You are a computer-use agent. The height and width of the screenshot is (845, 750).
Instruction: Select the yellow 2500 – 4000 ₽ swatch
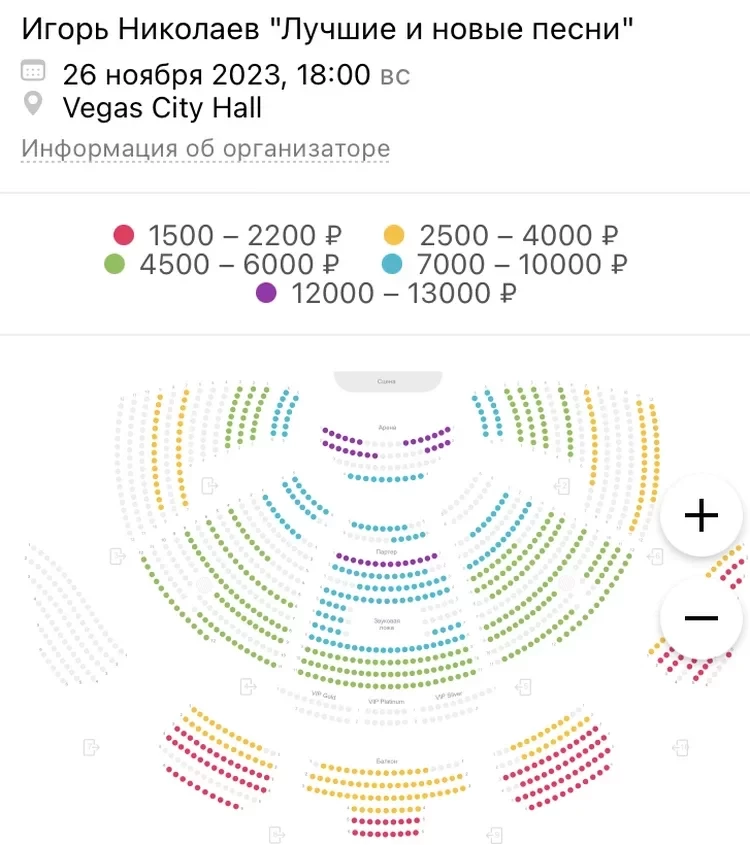point(394,236)
